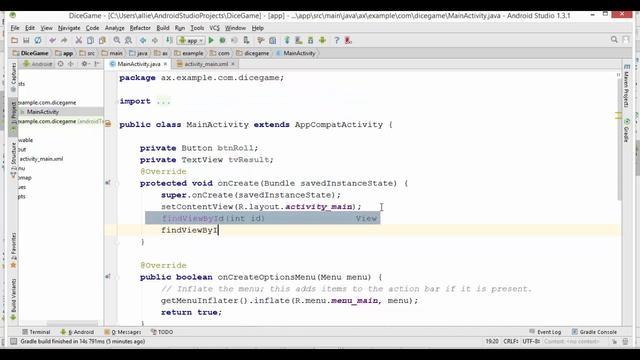Open the Build menu
The width and height of the screenshot is (640, 360).
point(162,28)
